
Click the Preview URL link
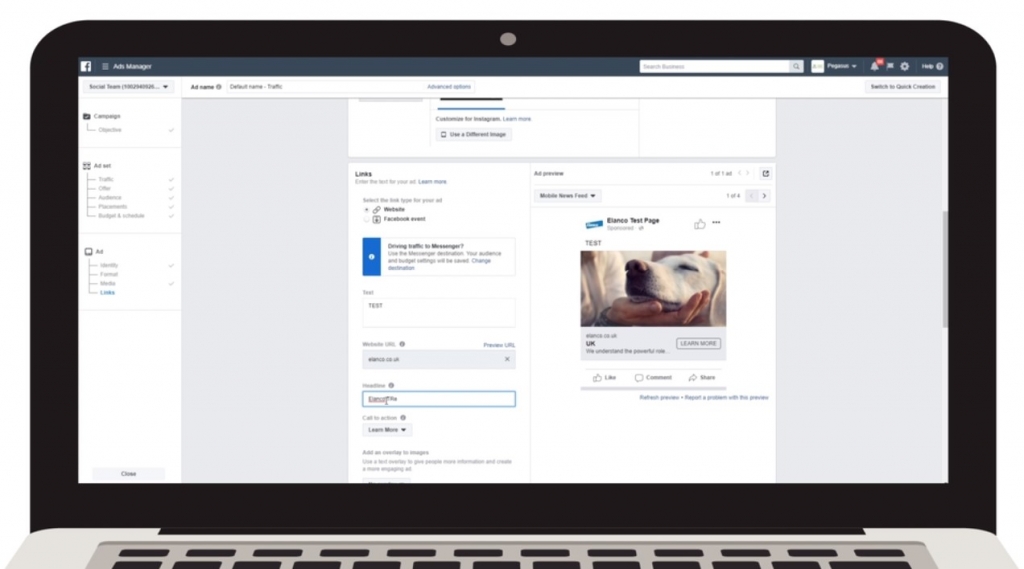point(499,344)
